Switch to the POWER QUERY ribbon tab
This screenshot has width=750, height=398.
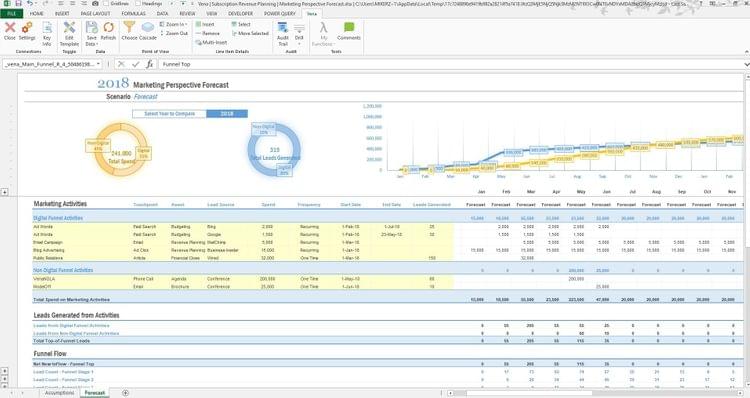tap(280, 13)
